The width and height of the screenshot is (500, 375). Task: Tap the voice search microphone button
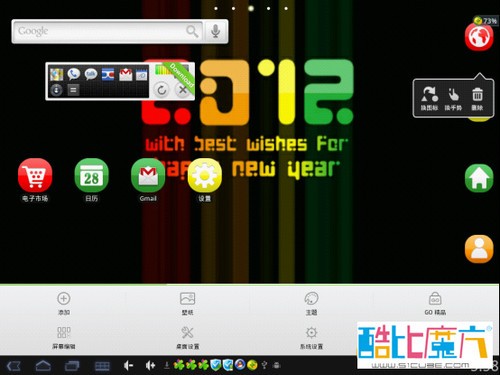click(216, 31)
